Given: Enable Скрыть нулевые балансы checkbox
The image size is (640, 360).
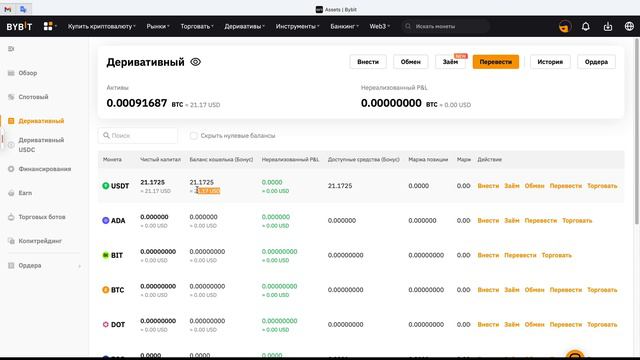Looking at the screenshot, I should (193, 136).
